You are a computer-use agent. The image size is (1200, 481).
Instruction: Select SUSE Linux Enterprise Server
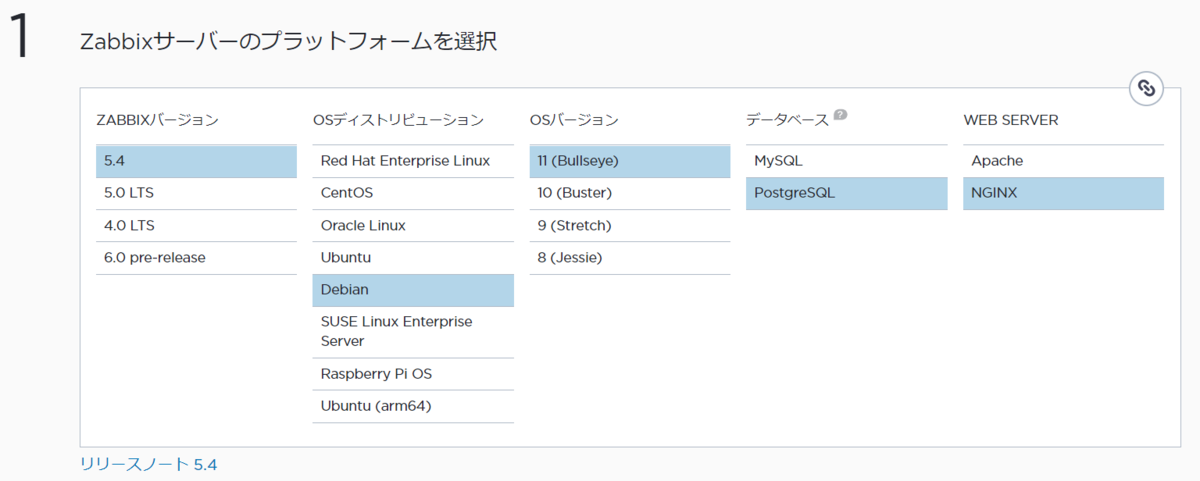click(x=413, y=332)
